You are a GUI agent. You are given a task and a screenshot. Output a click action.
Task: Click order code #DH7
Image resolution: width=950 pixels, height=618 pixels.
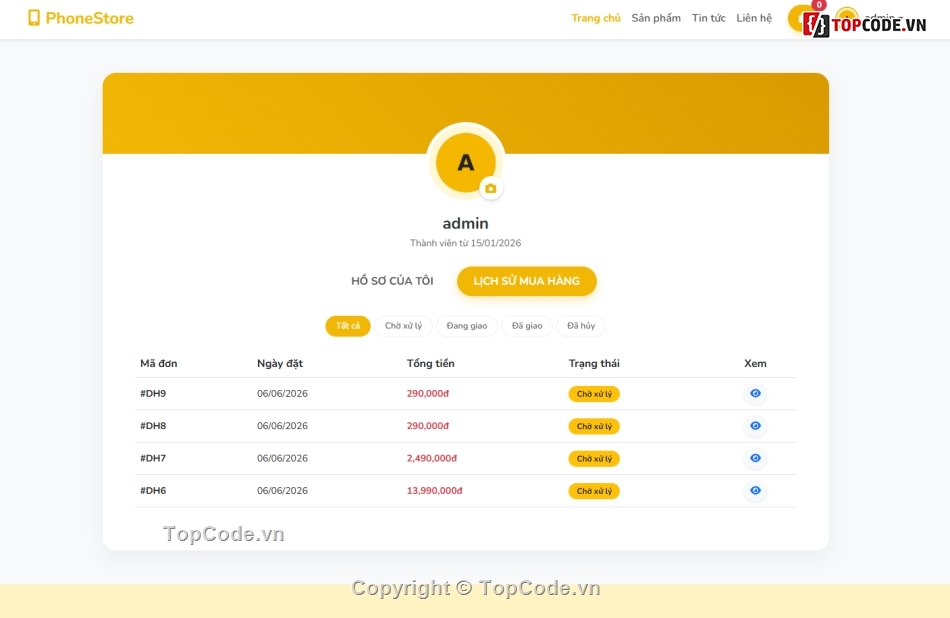(153, 459)
